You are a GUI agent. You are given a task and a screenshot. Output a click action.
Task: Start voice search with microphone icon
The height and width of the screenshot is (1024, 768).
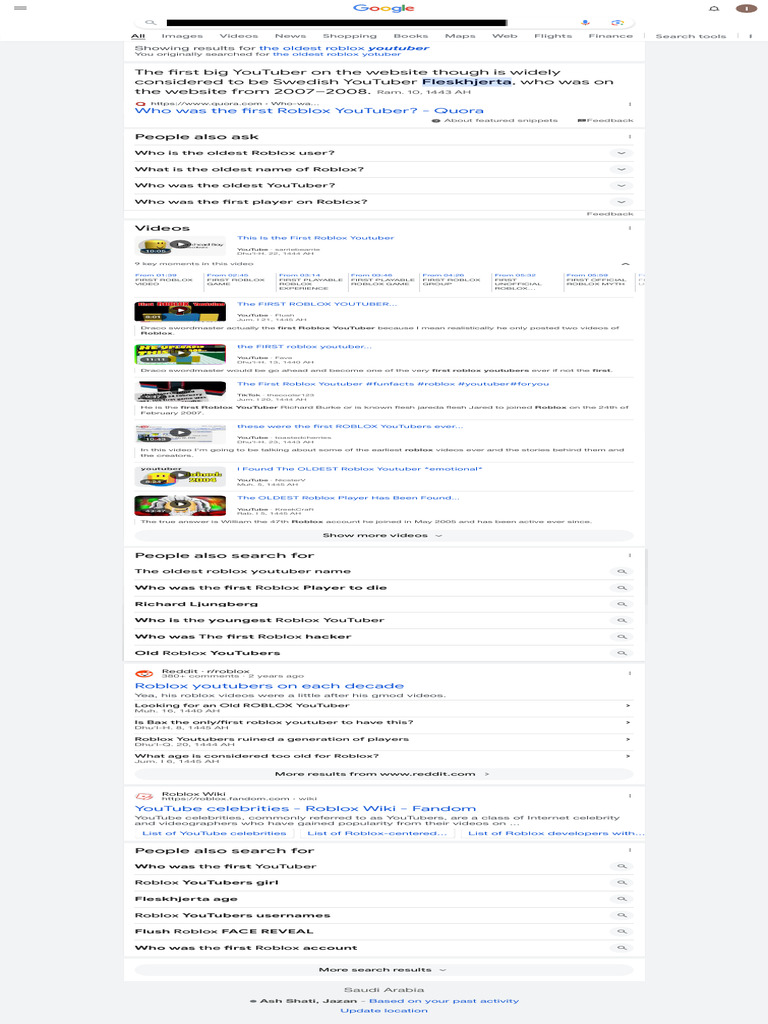(x=585, y=22)
